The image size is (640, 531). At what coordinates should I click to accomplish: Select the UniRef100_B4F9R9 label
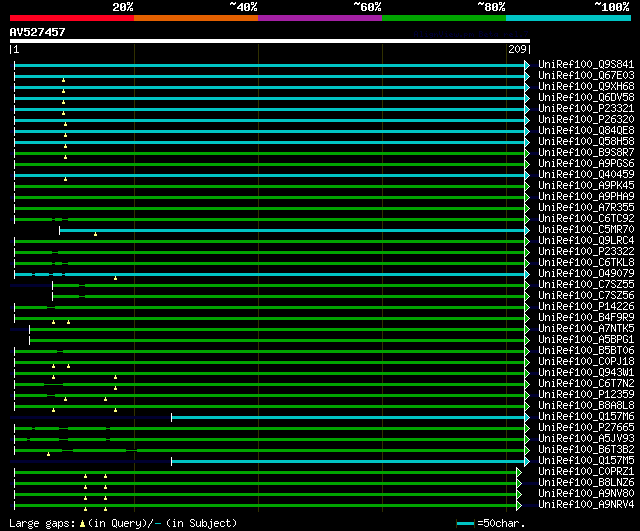[x=586, y=318]
